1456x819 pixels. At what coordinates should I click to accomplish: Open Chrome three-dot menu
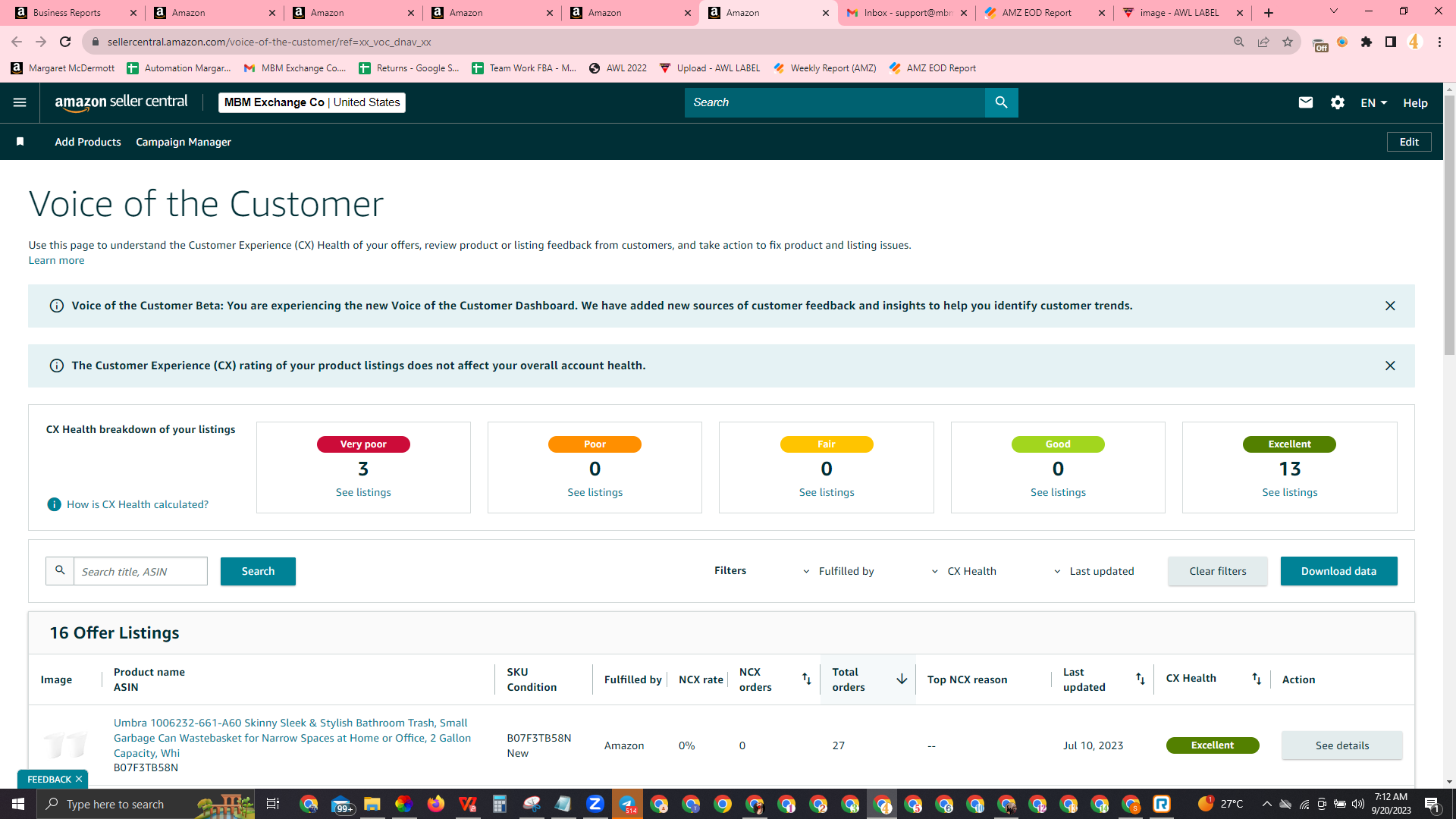coord(1439,42)
